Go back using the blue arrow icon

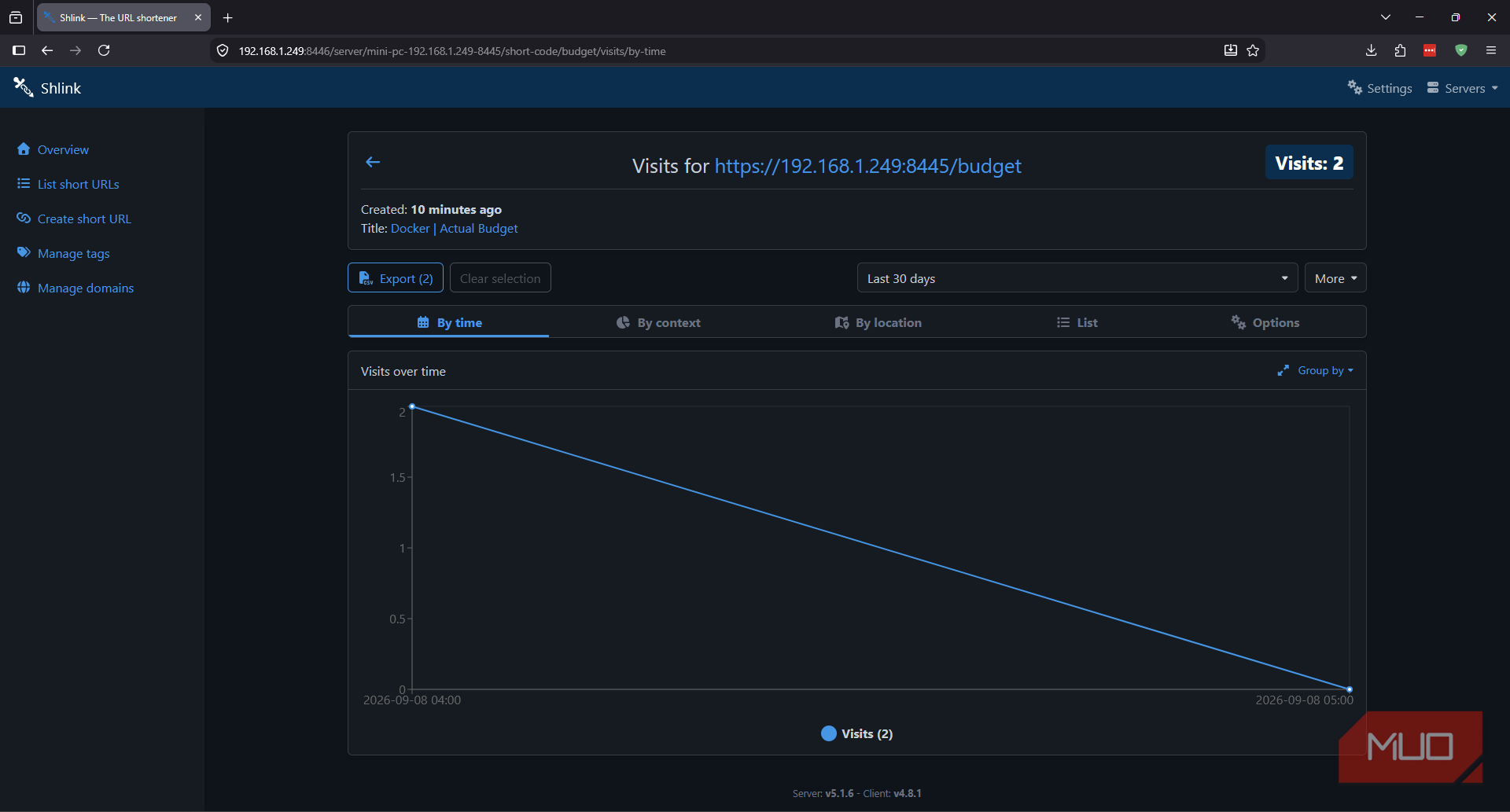click(373, 162)
